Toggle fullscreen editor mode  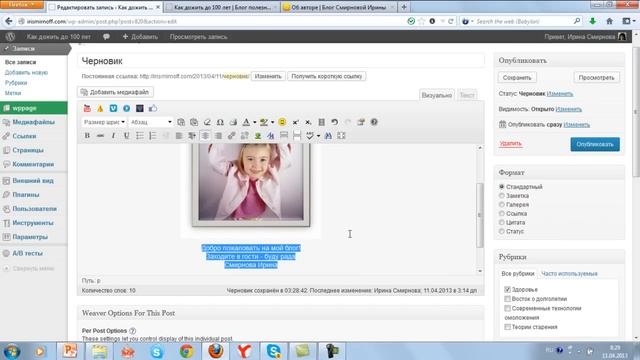coord(341,136)
